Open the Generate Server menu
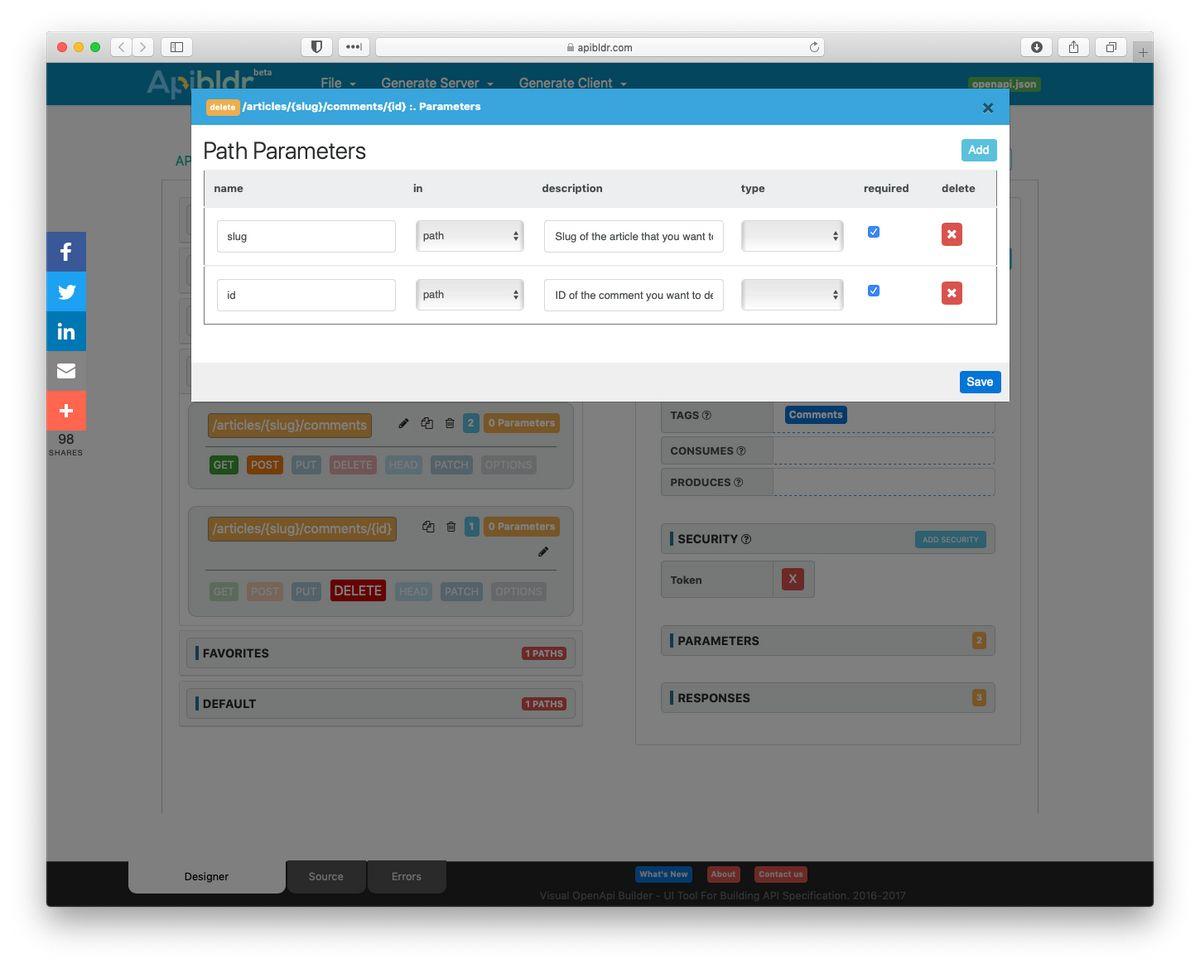 click(437, 83)
